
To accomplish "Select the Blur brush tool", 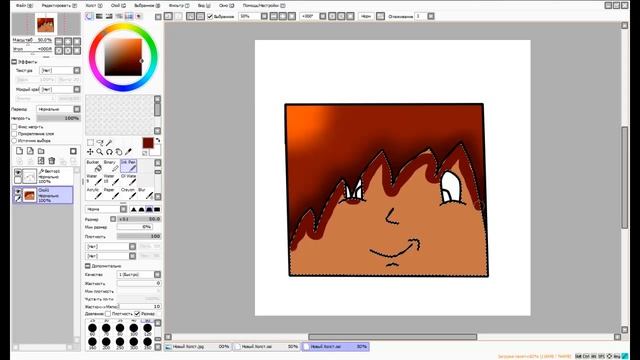I will pos(145,193).
